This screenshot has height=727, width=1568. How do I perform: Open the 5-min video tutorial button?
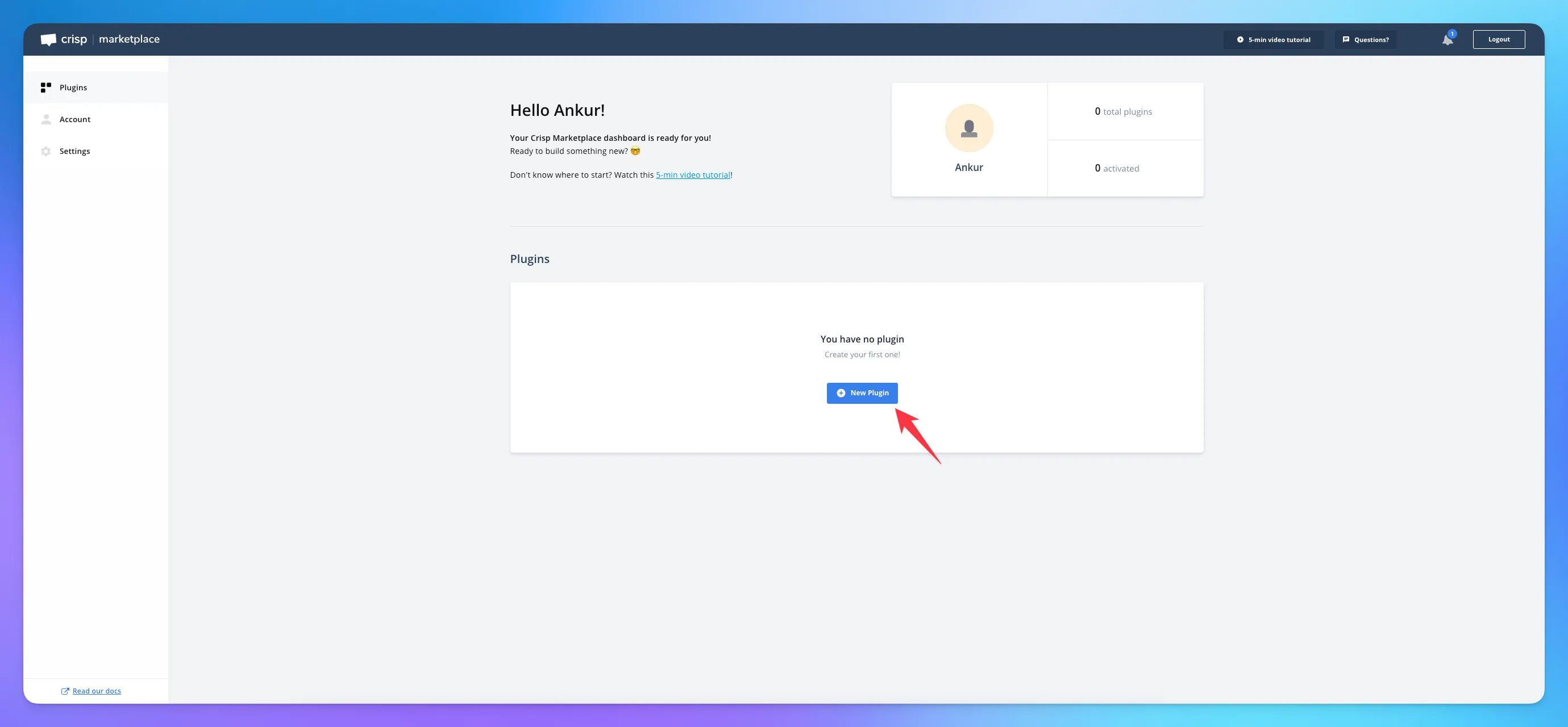pos(1274,40)
